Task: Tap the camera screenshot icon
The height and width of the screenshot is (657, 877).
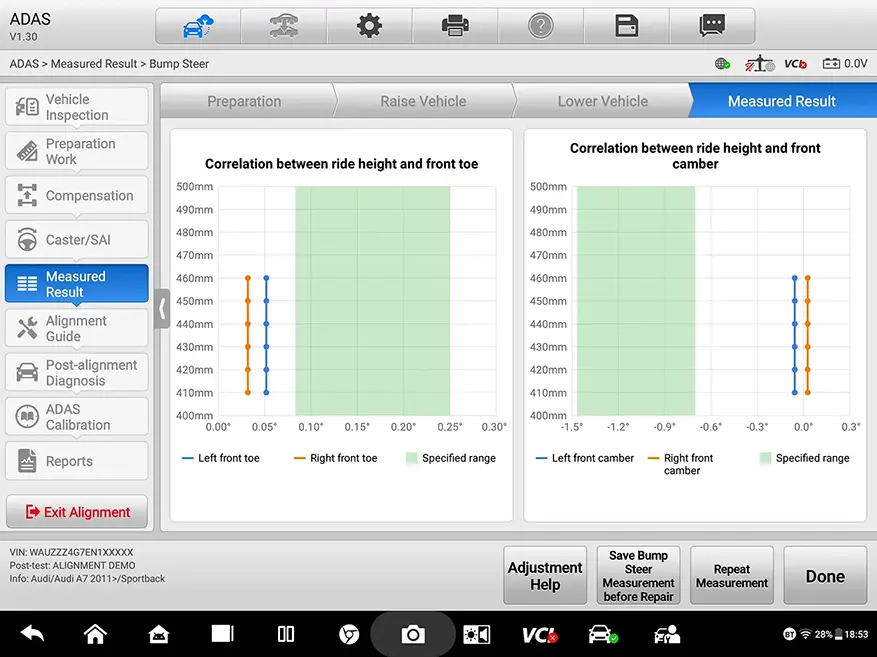Action: [412, 634]
